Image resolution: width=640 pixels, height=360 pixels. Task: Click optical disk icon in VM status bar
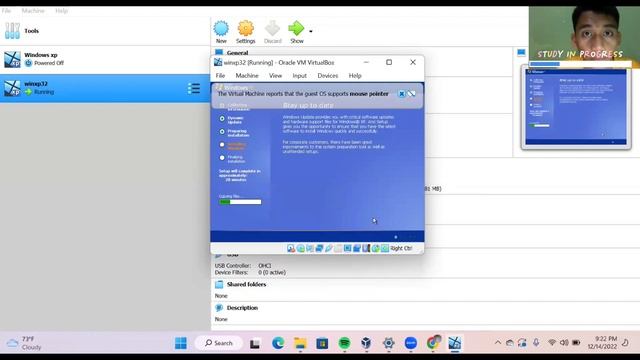coord(300,248)
